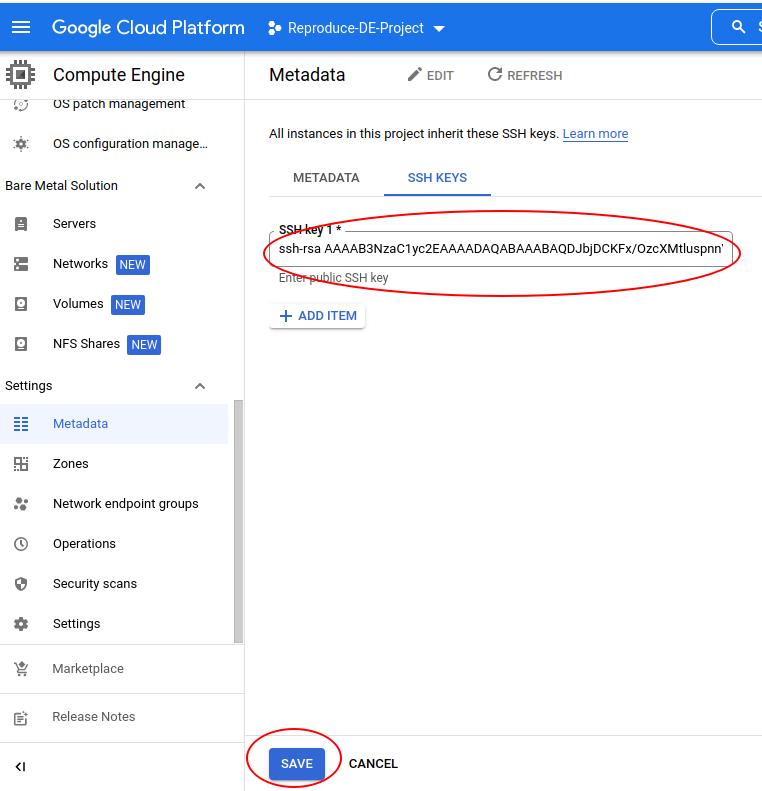This screenshot has width=762, height=791.
Task: Click the OS patch management icon
Action: pos(21,104)
